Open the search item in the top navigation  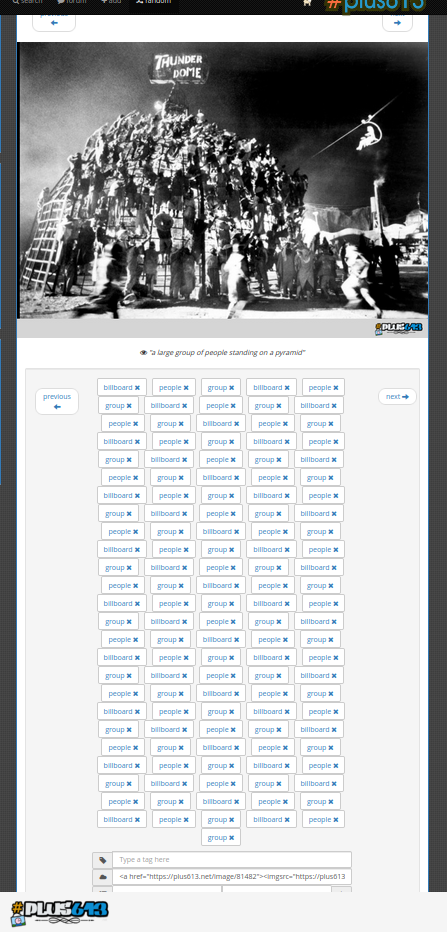27,3
